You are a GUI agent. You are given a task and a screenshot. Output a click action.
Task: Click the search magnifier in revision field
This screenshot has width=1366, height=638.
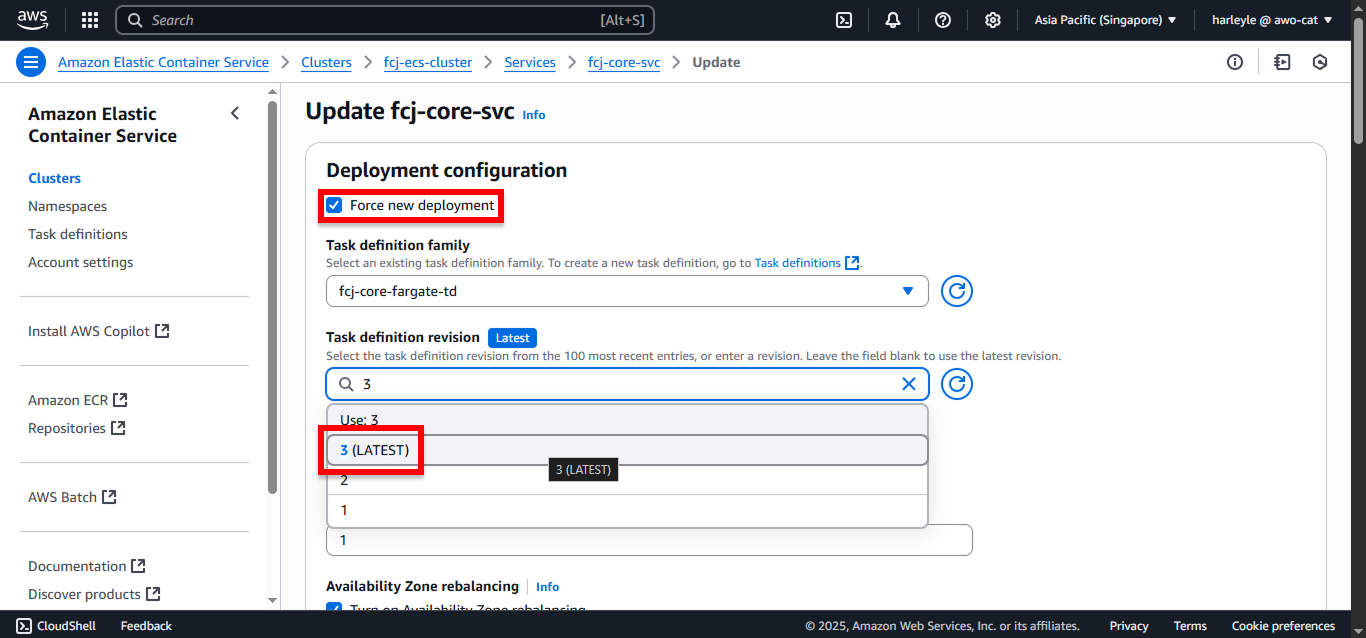345,384
